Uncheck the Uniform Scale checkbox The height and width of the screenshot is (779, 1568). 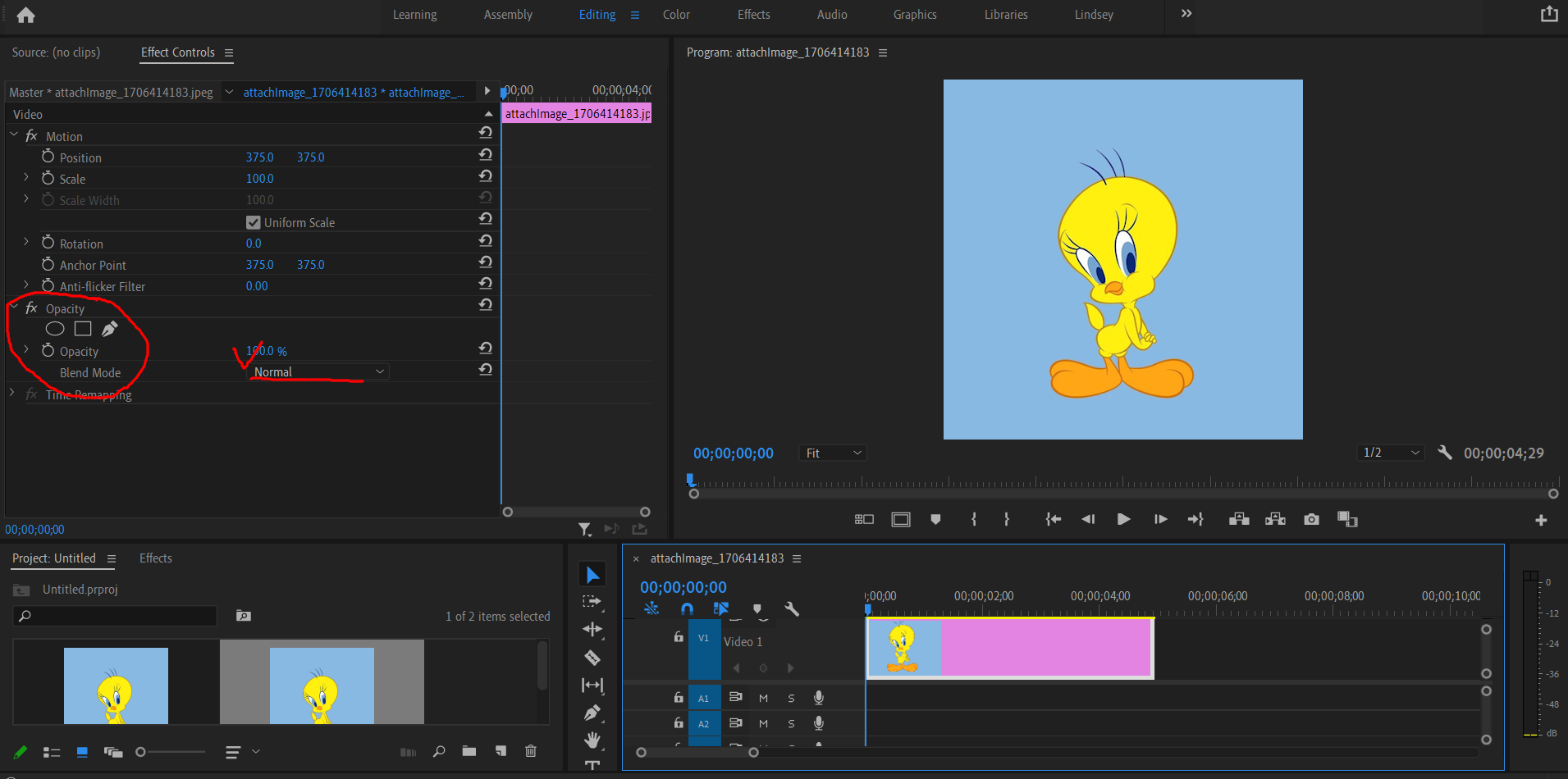(254, 222)
